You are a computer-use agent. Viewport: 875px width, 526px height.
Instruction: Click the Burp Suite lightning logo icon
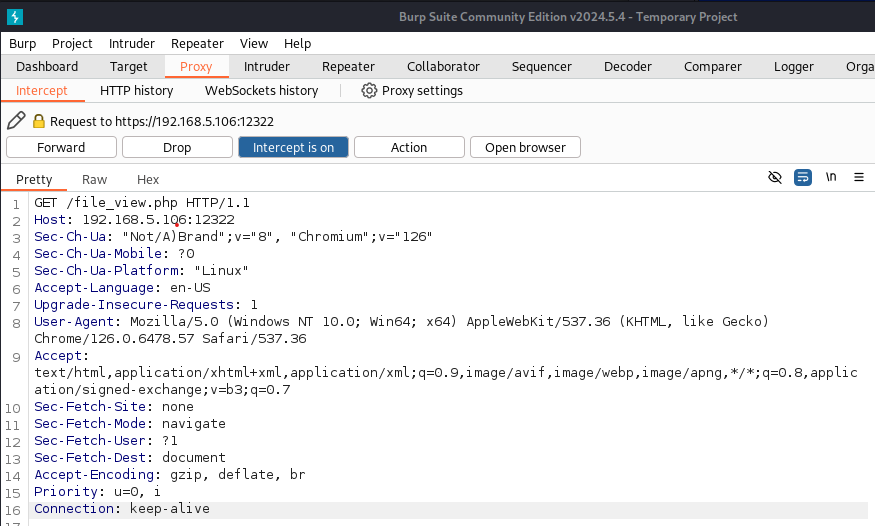click(15, 17)
